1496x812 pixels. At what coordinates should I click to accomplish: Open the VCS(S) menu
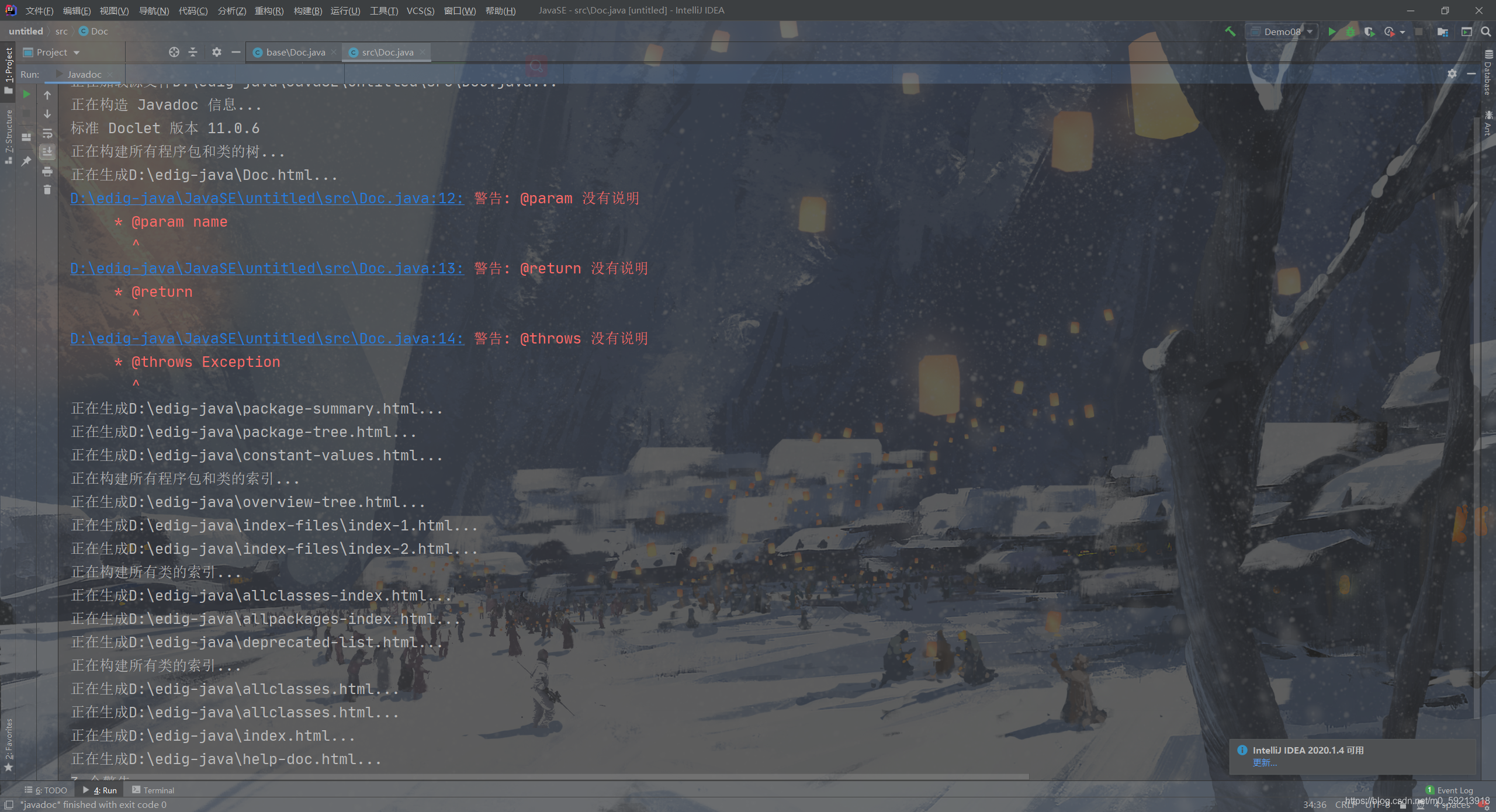(420, 11)
